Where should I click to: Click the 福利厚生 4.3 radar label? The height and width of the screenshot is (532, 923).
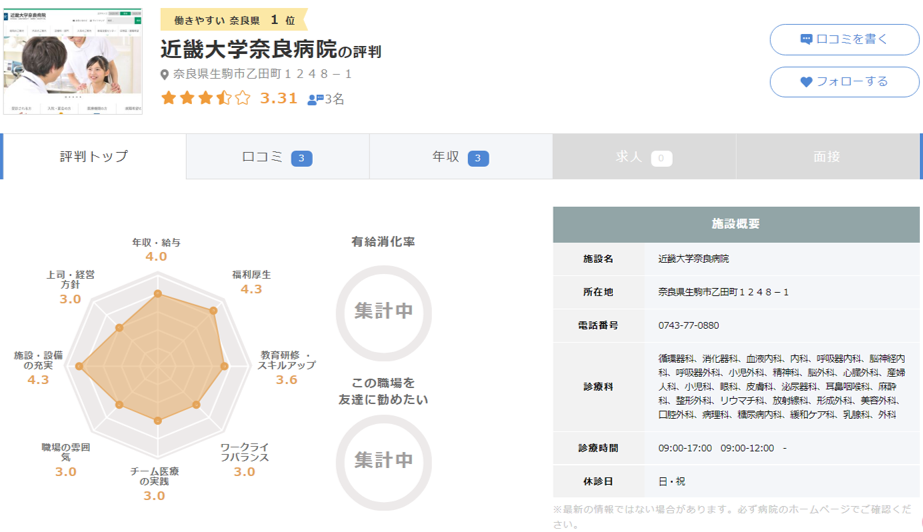coord(251,282)
